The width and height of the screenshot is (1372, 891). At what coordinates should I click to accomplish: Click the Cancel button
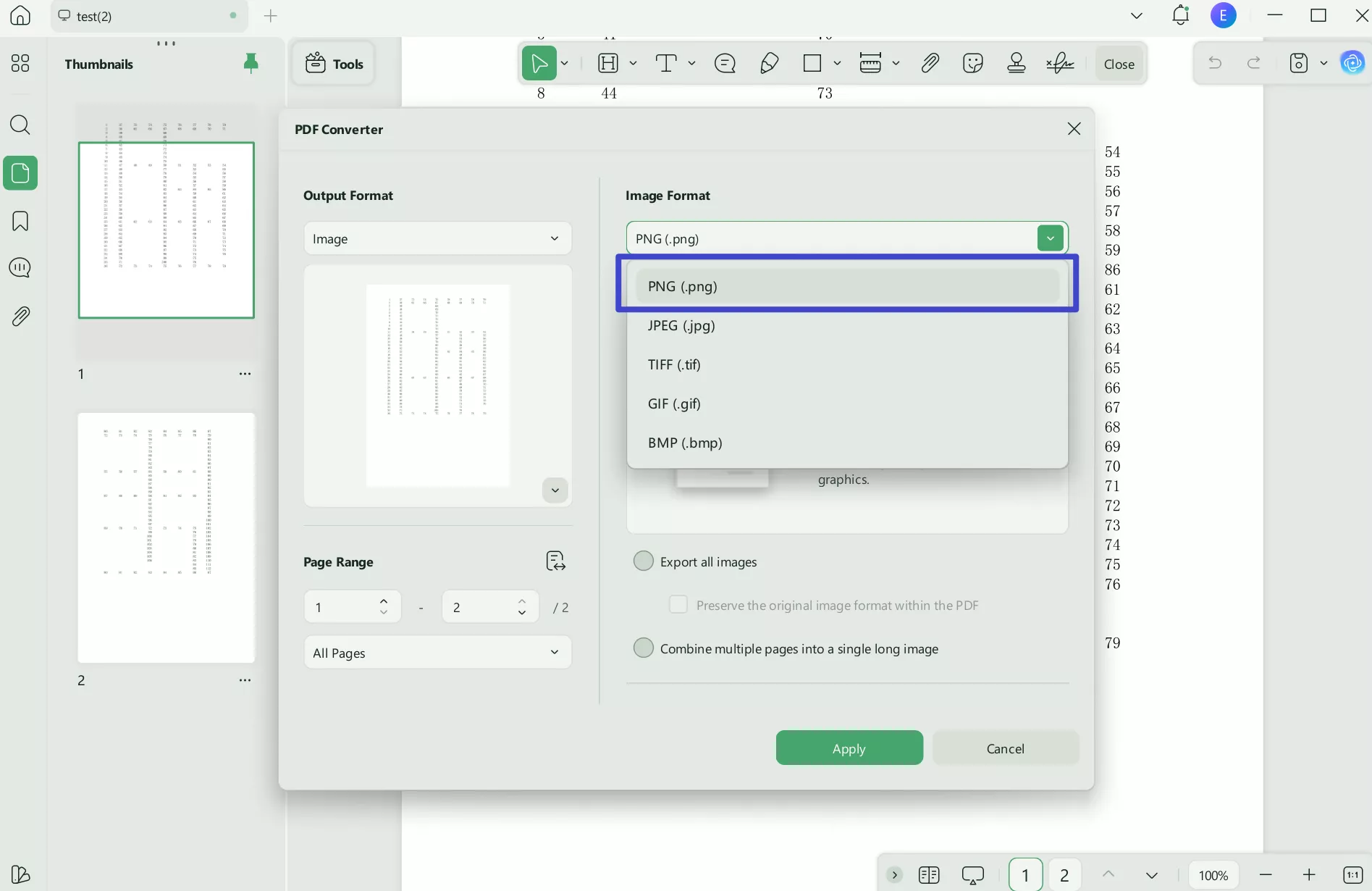(1005, 748)
